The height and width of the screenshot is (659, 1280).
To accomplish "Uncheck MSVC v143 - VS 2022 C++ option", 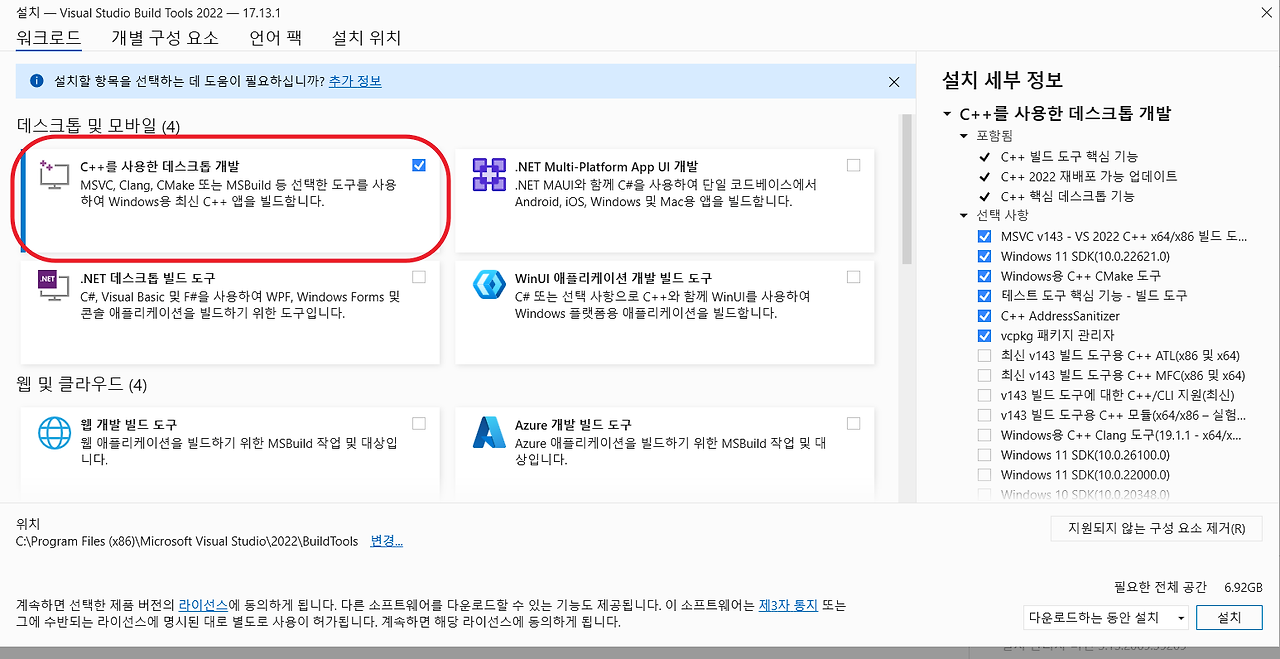I will pos(984,236).
